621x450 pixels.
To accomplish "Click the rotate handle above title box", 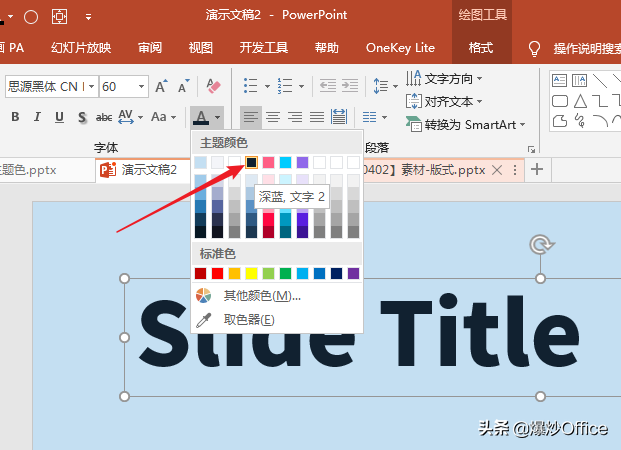I will 541,244.
